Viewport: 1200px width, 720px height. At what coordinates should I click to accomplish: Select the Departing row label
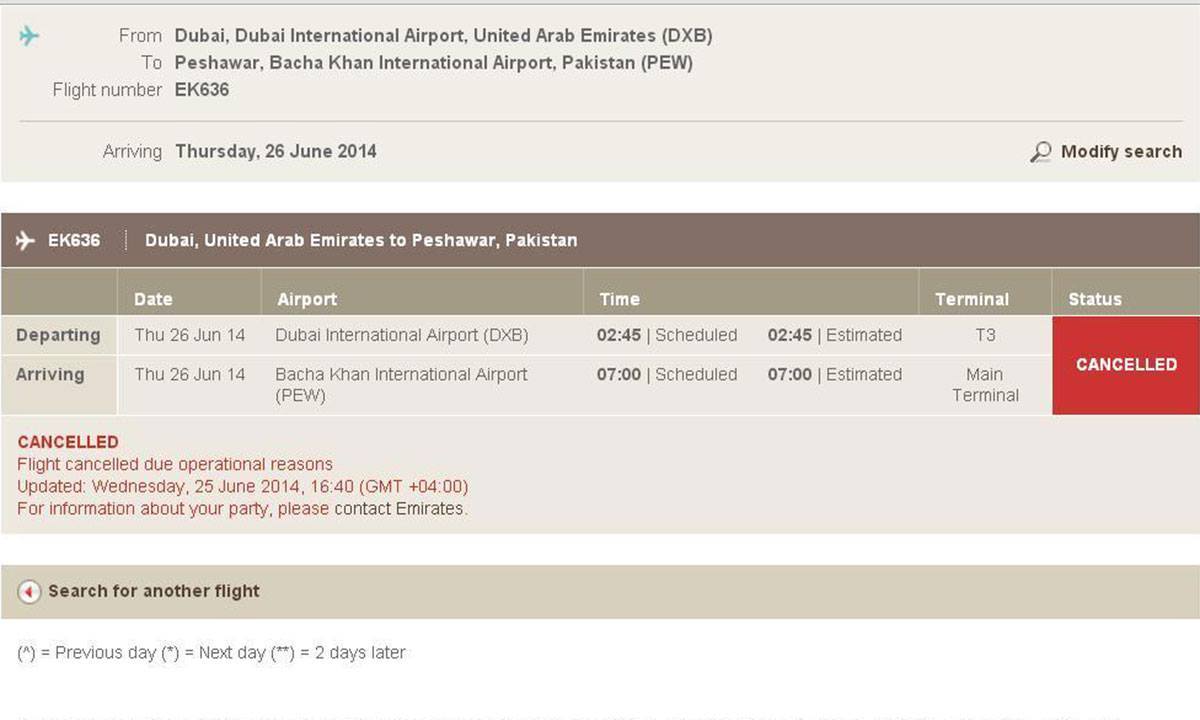(x=58, y=335)
